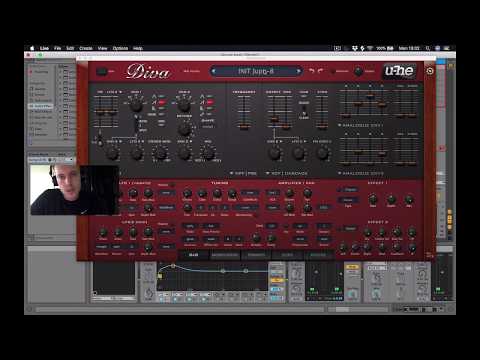Screen dimensions: 480x360
Task: Open the Glide Mode dropdown in Tuning section
Action: pyautogui.click(x=250, y=193)
